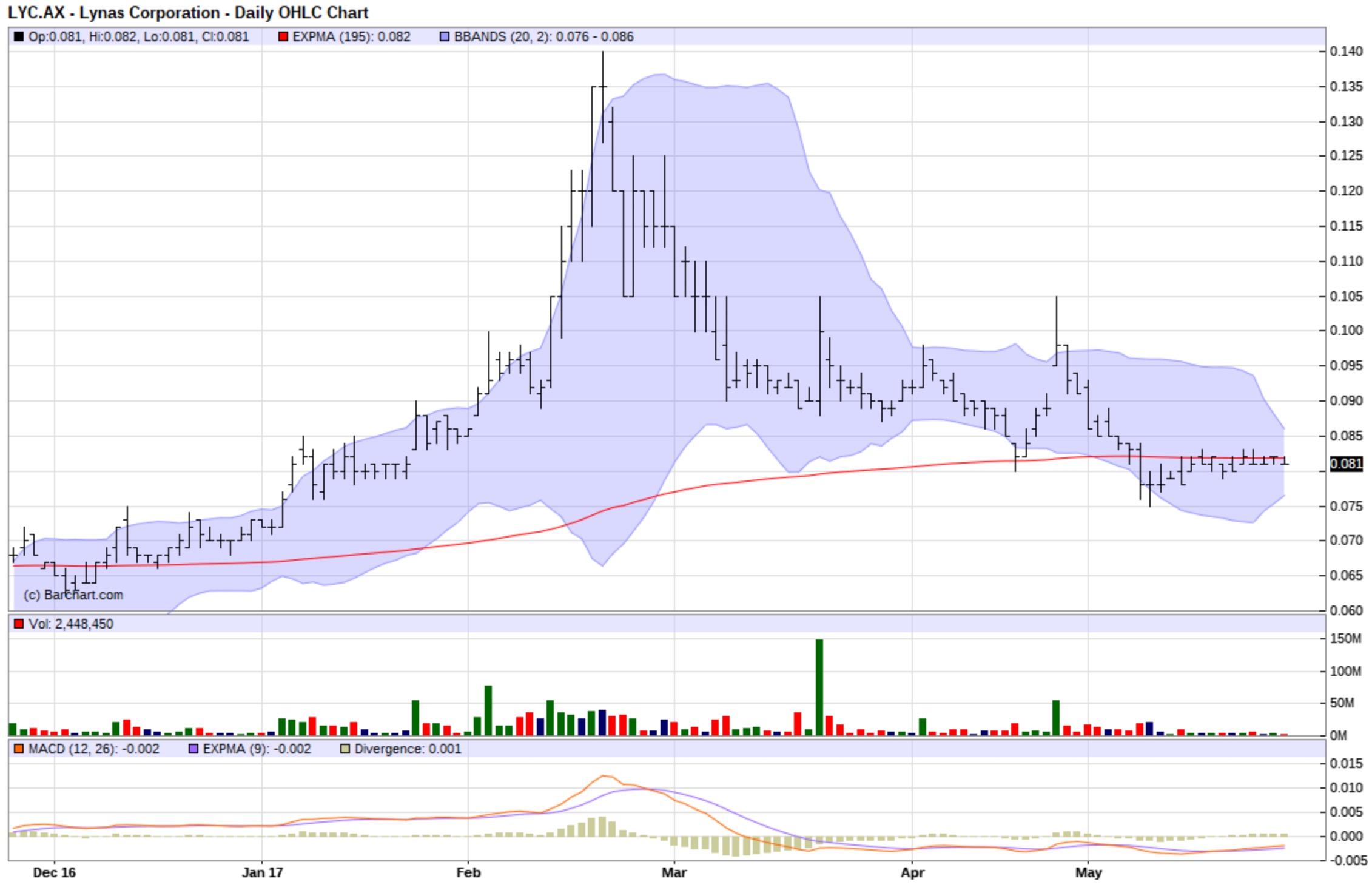This screenshot has width=1372, height=890.
Task: Click the 0.100 price axis label
Action: (1347, 331)
